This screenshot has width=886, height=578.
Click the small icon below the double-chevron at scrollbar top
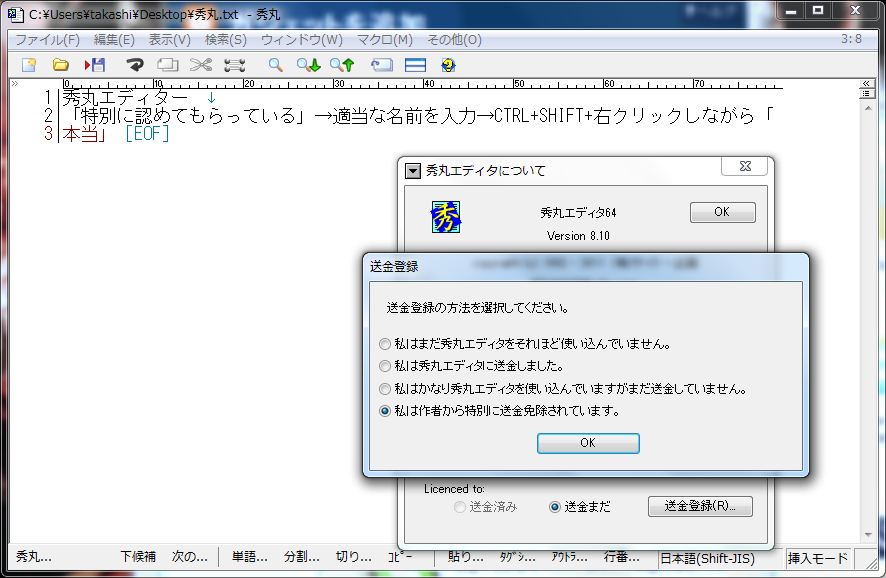pos(866,93)
